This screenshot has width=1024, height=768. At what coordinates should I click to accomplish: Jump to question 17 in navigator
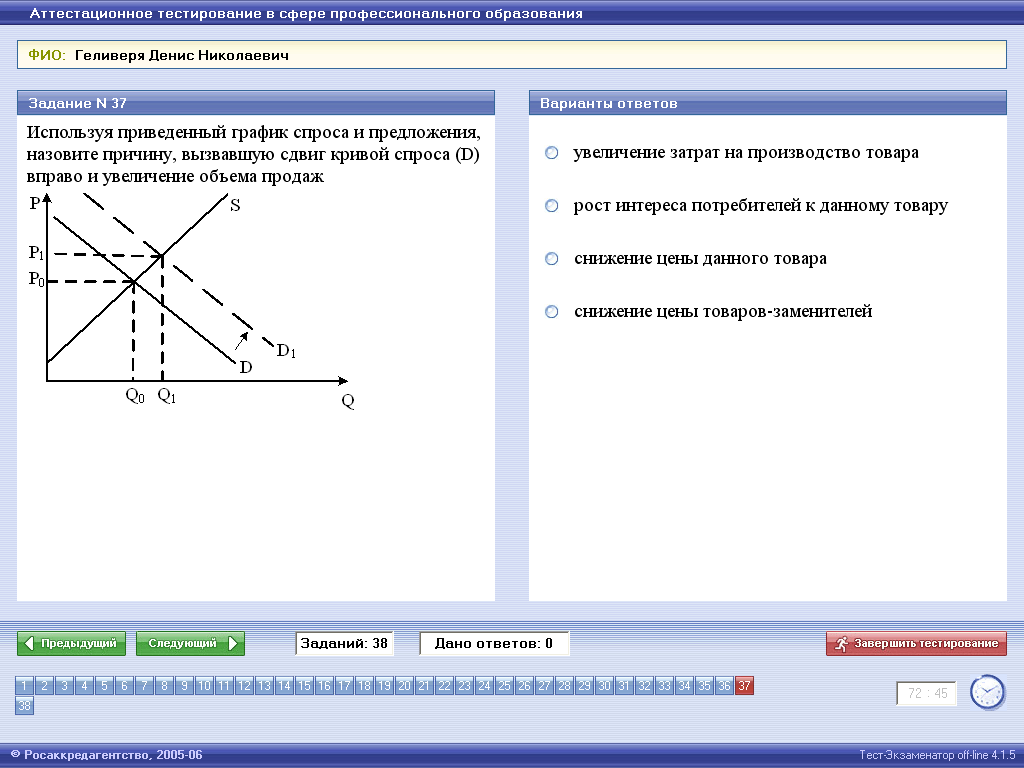point(344,686)
